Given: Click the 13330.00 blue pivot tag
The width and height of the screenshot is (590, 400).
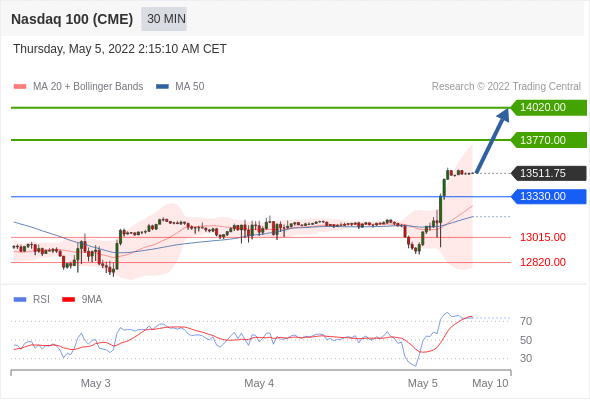Looking at the screenshot, I should pos(549,196).
